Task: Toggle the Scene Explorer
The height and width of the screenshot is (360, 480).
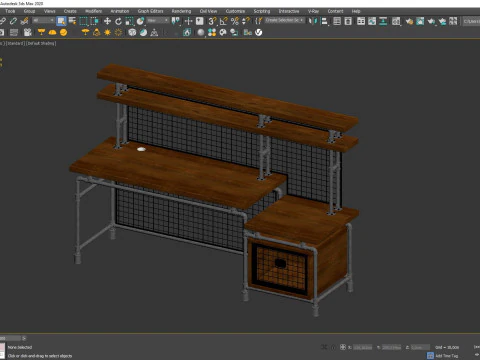Action: (337, 21)
